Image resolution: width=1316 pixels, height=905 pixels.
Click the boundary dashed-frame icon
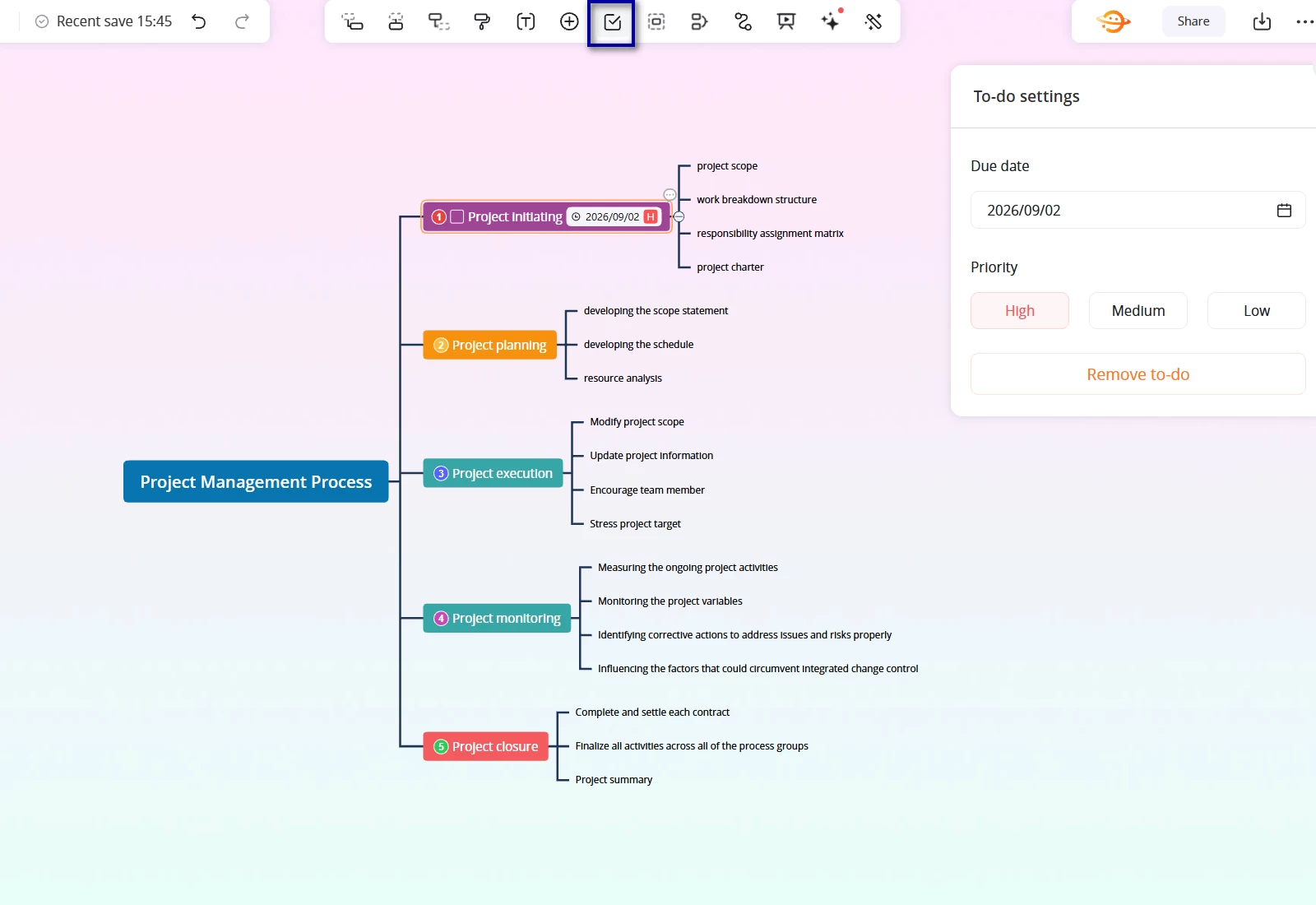click(656, 22)
